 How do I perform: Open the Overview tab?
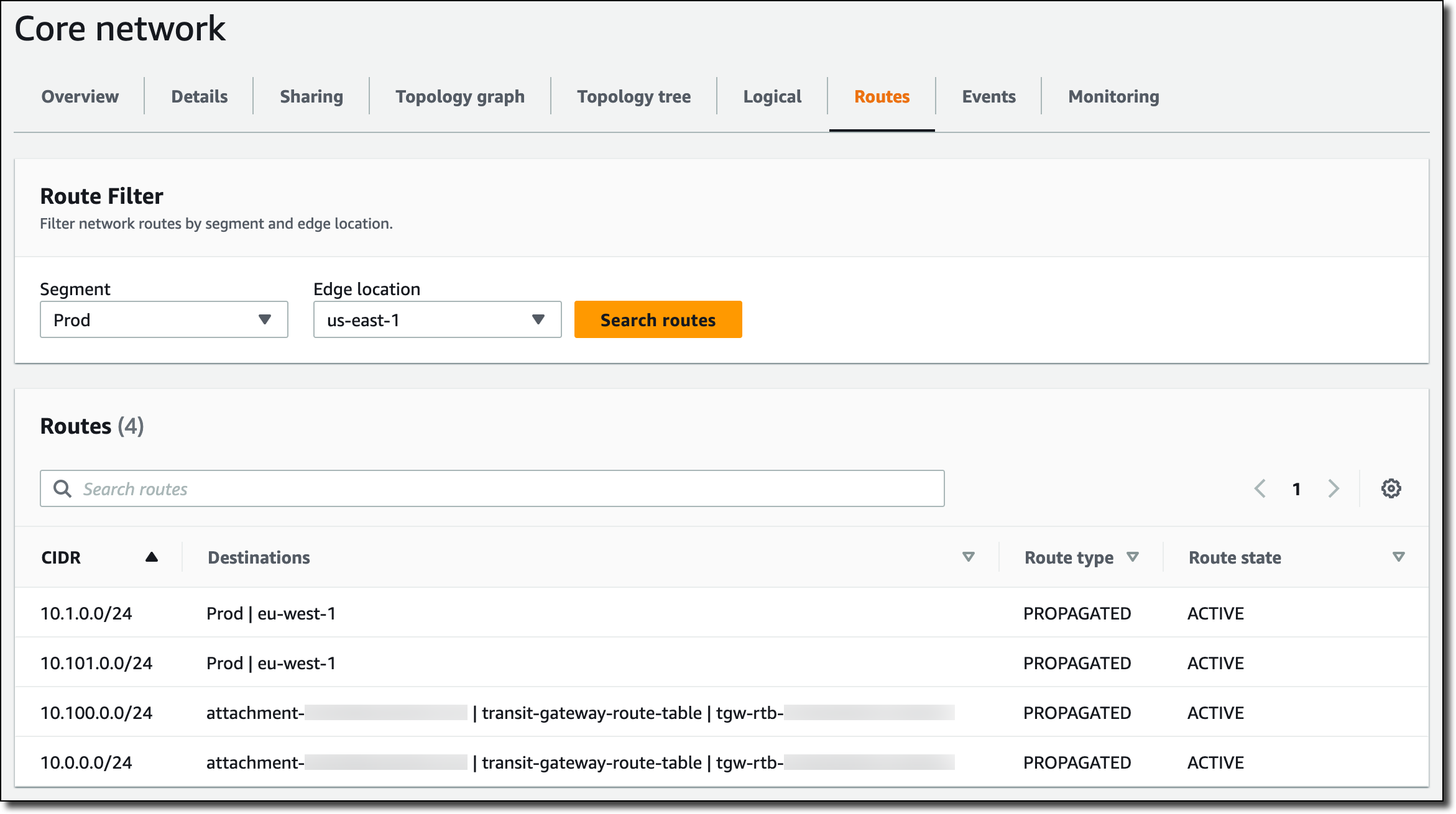80,96
